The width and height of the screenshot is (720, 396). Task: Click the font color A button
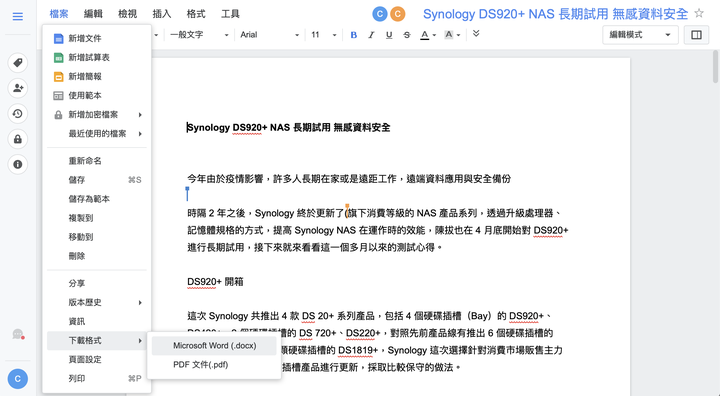coord(425,35)
